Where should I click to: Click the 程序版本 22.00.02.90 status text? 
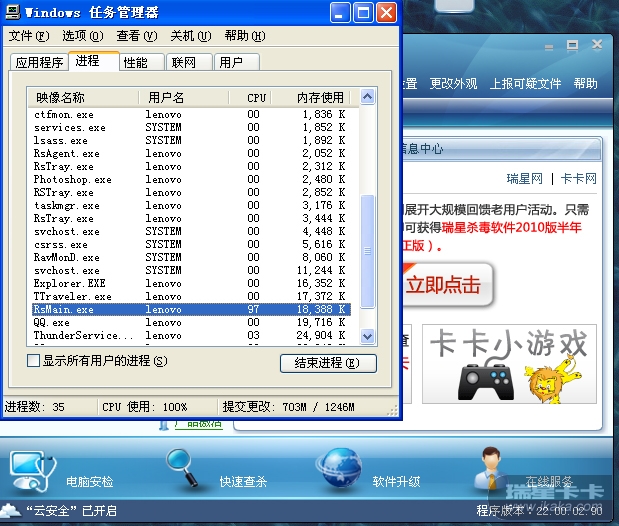point(539,511)
